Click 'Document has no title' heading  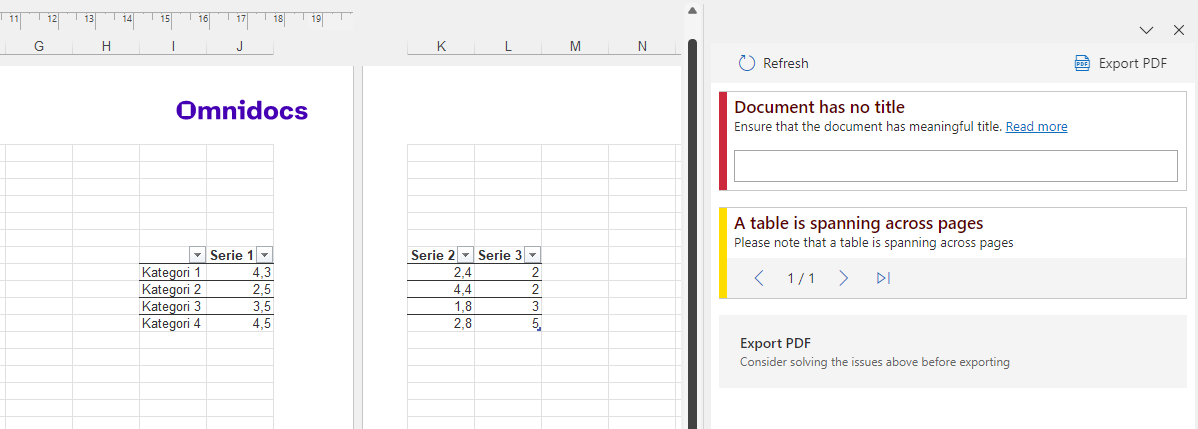pos(819,107)
